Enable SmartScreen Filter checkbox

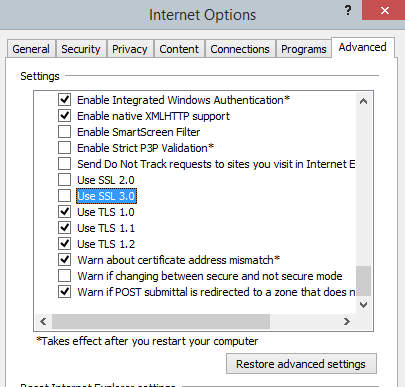64,132
